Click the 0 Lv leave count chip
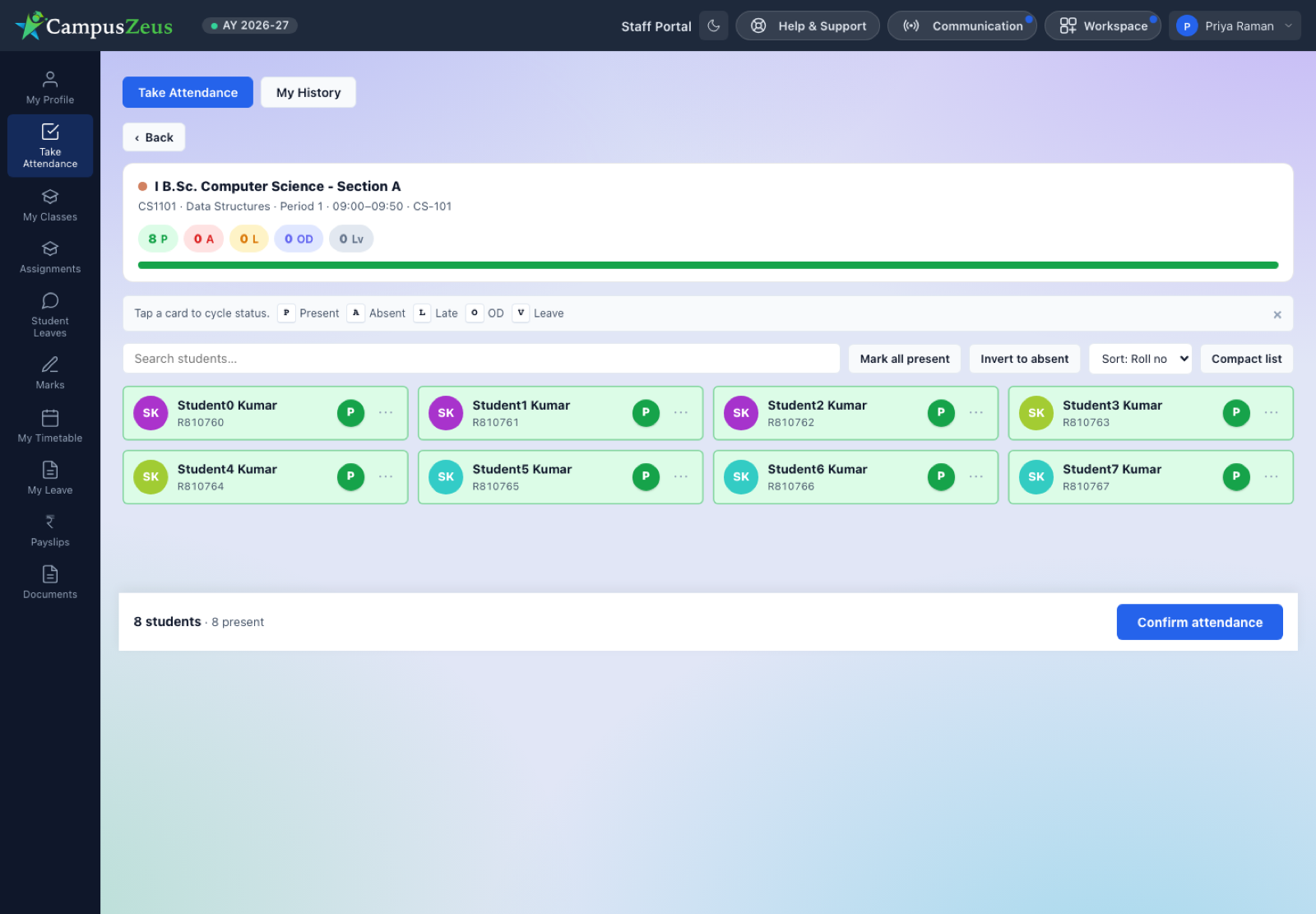The height and width of the screenshot is (914, 1316). (x=351, y=239)
